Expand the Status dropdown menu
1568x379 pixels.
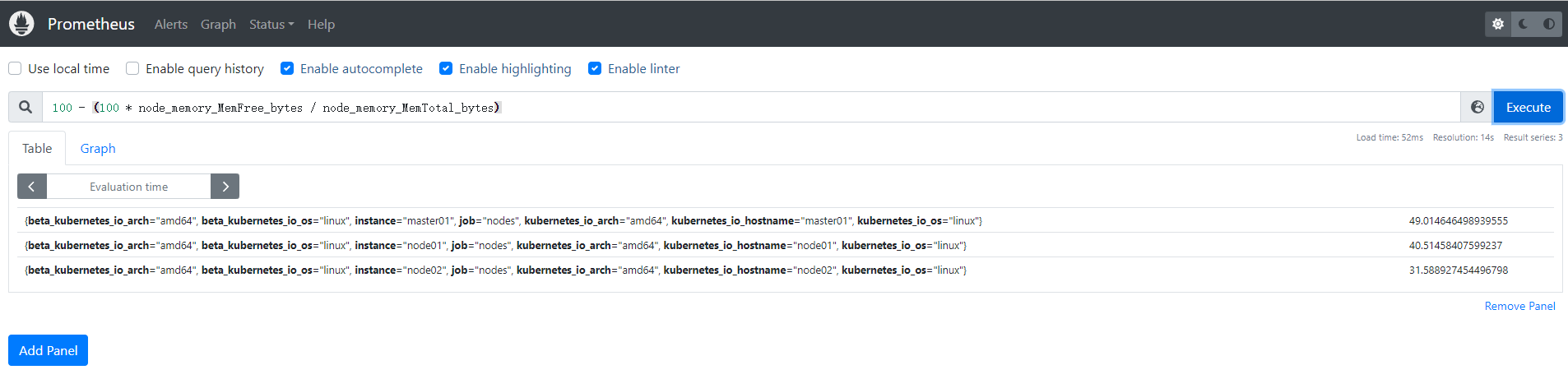(x=271, y=25)
